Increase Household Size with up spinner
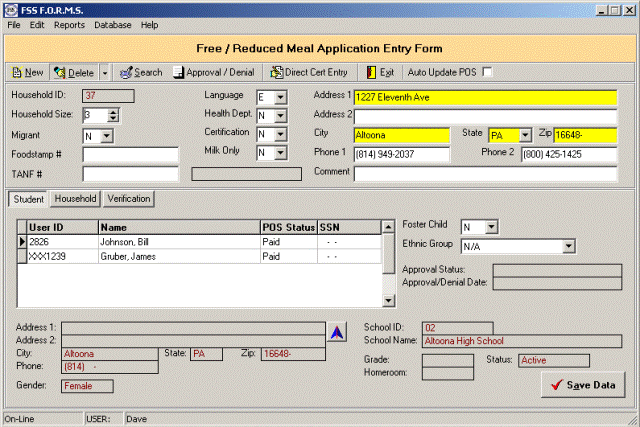 113,111
